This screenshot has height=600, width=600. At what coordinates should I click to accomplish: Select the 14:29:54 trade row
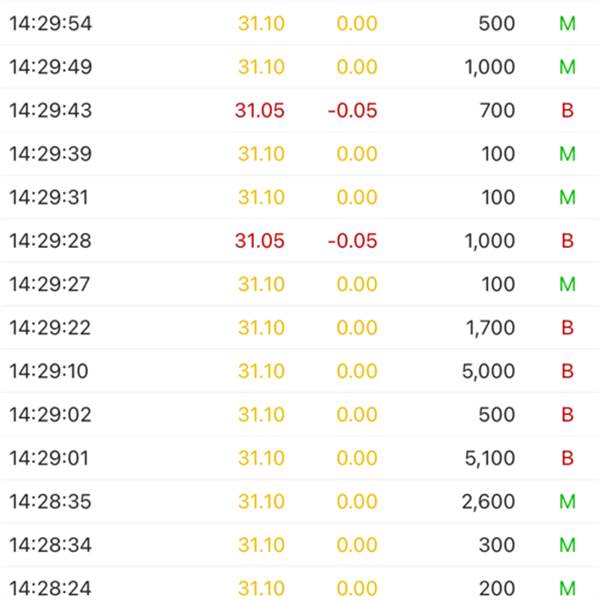pyautogui.click(x=300, y=23)
